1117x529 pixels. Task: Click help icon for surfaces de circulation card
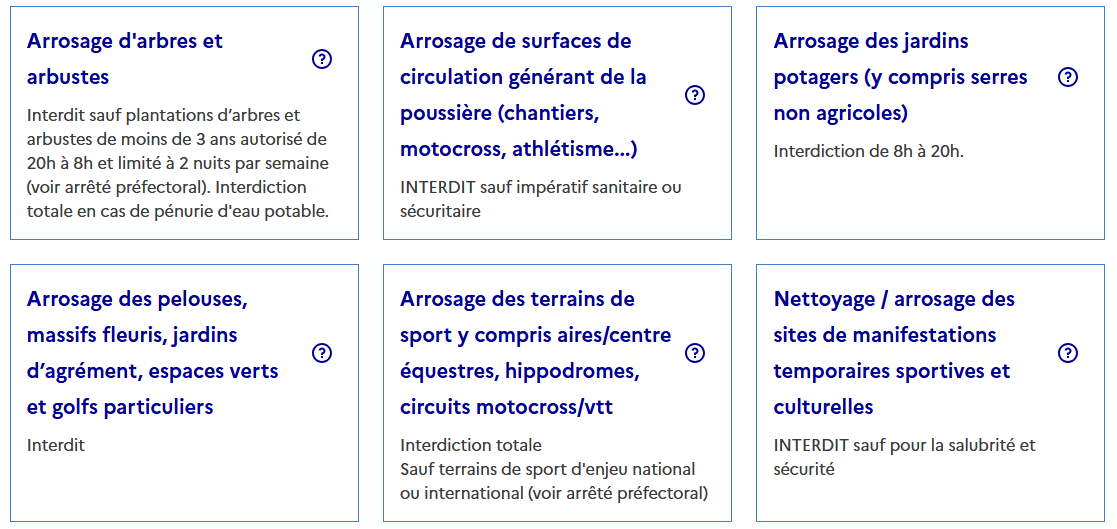695,95
